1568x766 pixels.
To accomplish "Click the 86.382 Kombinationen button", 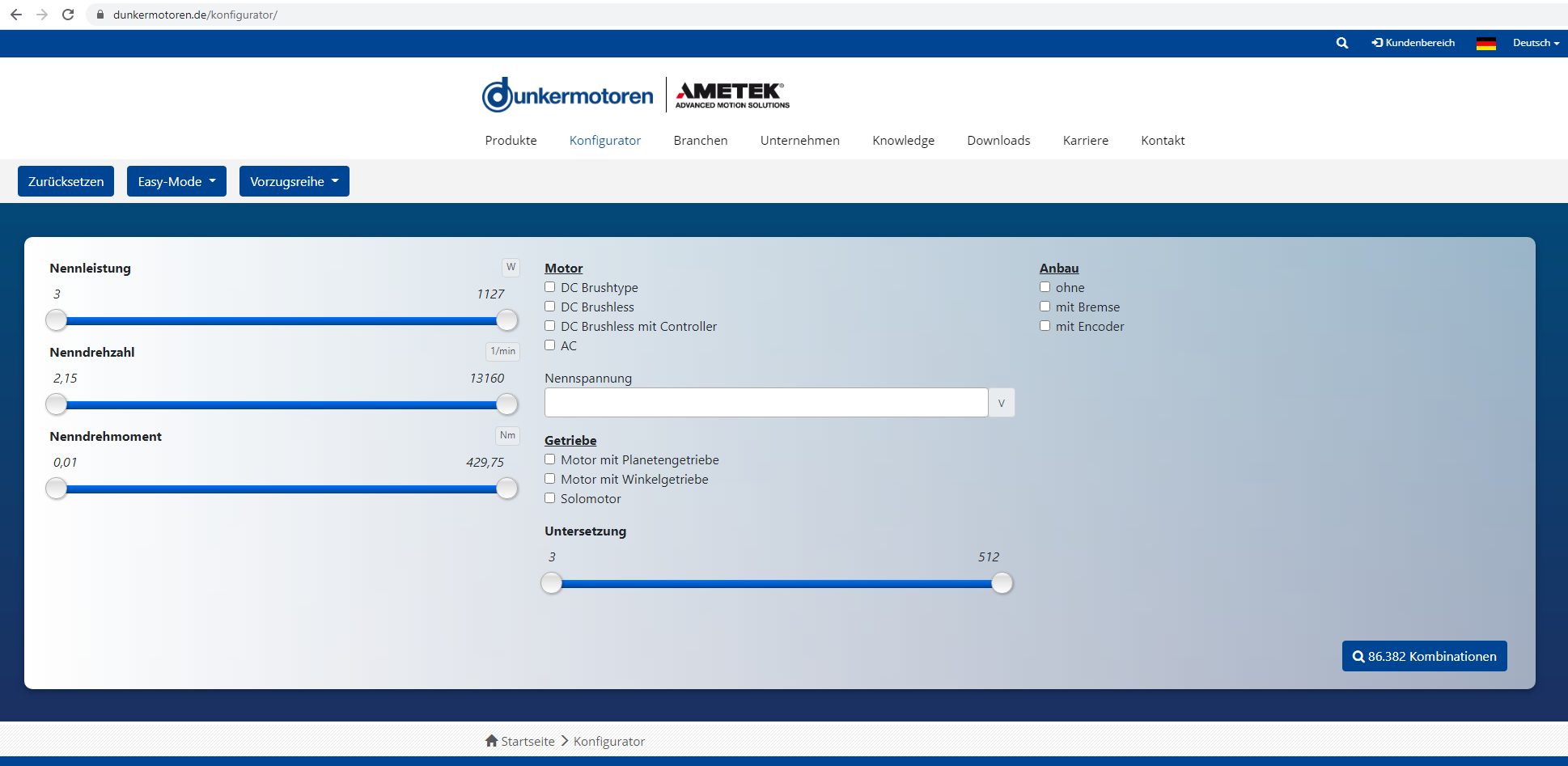I will coord(1424,656).
